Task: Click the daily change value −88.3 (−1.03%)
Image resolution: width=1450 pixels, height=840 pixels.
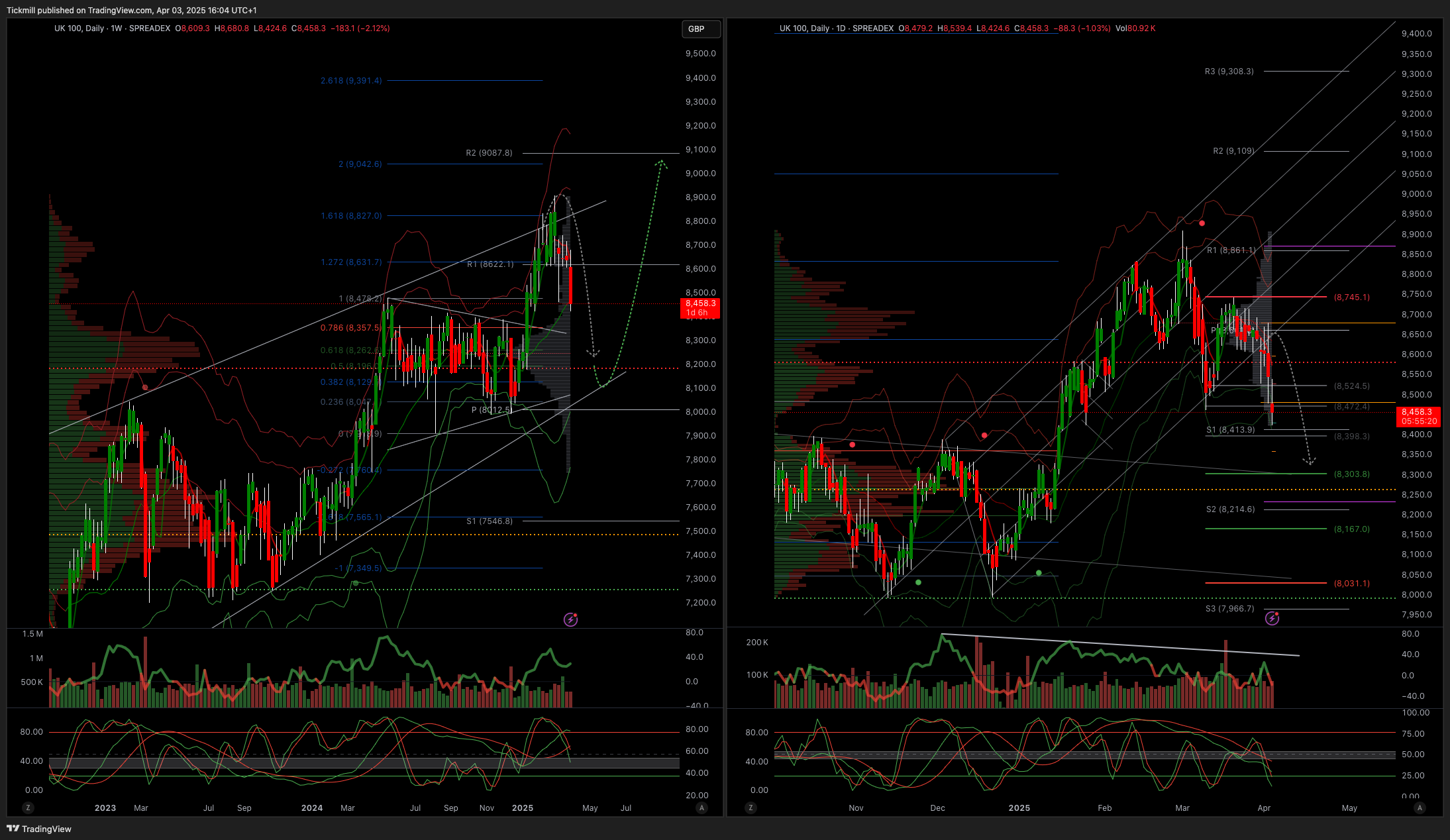Action: [x=1084, y=28]
